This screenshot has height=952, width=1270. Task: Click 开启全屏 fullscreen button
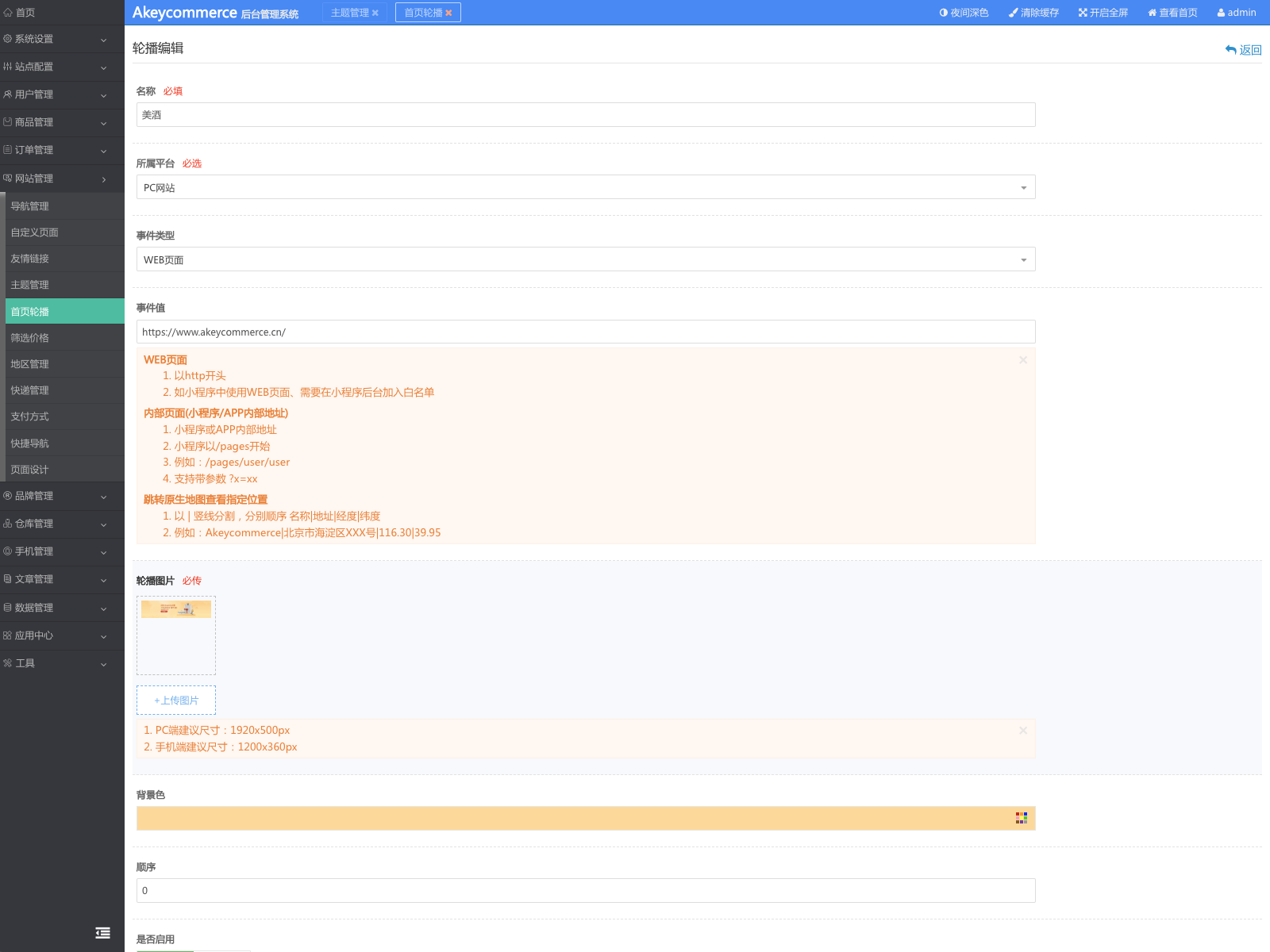pyautogui.click(x=1103, y=13)
